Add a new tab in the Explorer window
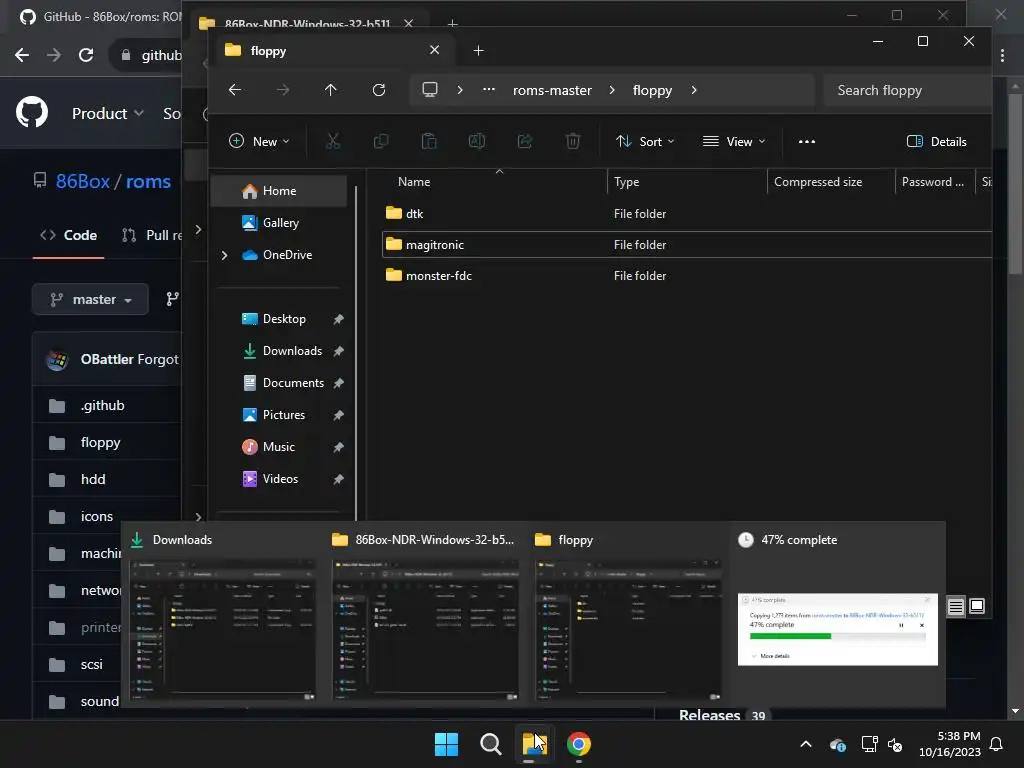Viewport: 1024px width, 768px height. click(478, 50)
